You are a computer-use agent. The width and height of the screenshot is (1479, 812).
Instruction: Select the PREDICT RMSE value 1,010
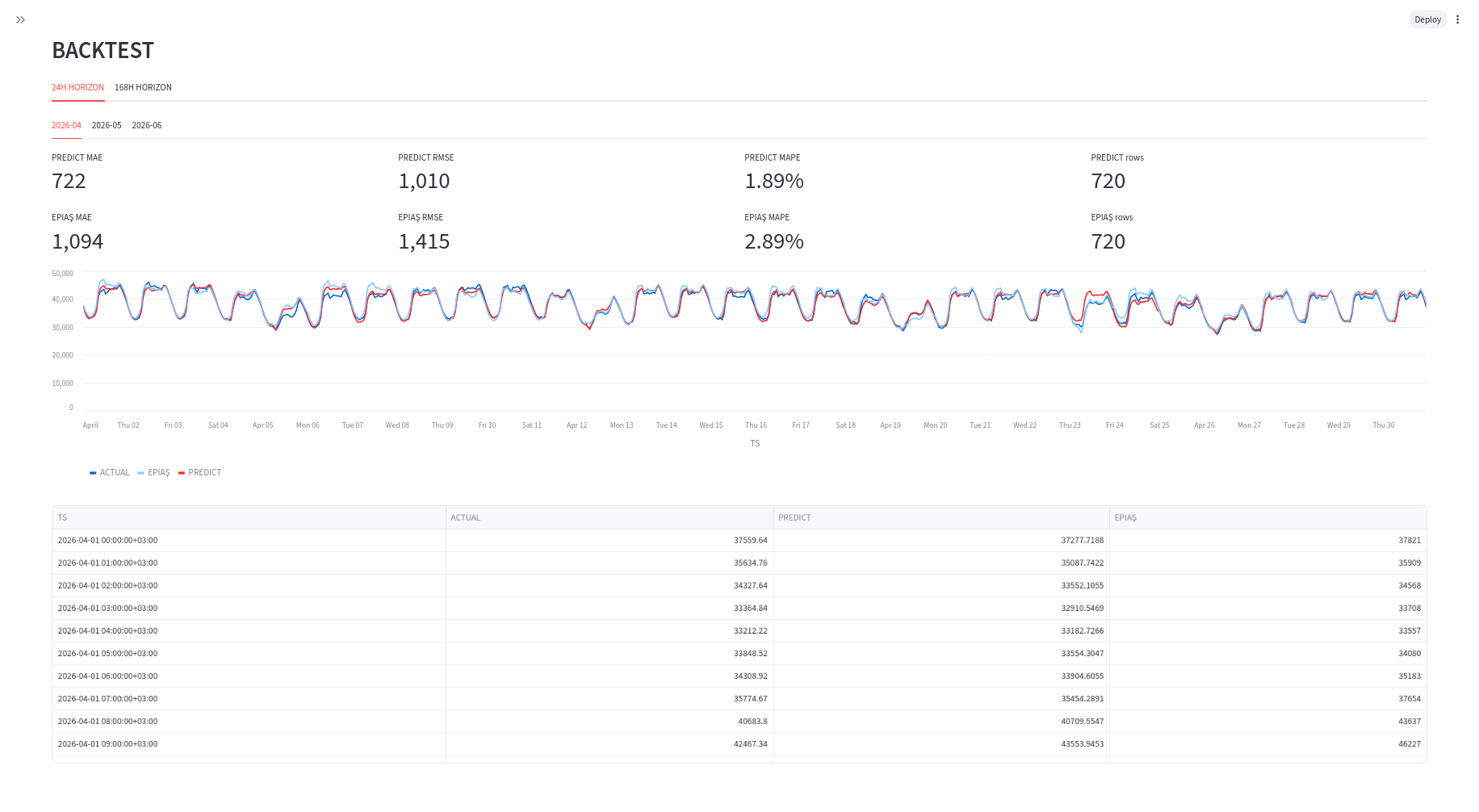pos(424,181)
